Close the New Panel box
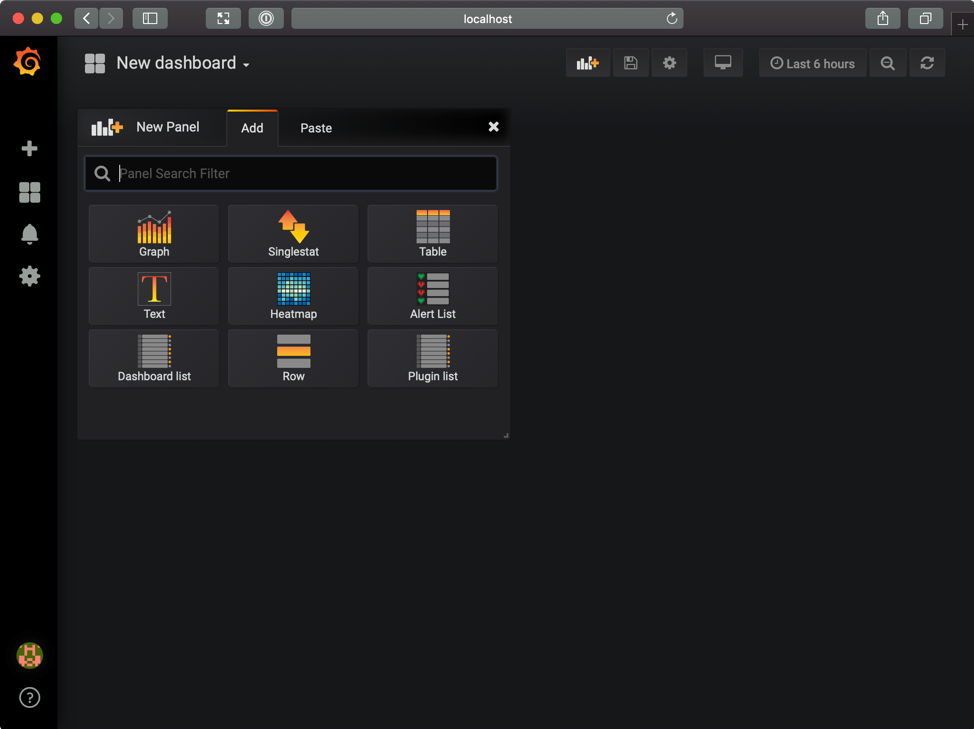Image resolution: width=974 pixels, height=729 pixels. point(493,127)
